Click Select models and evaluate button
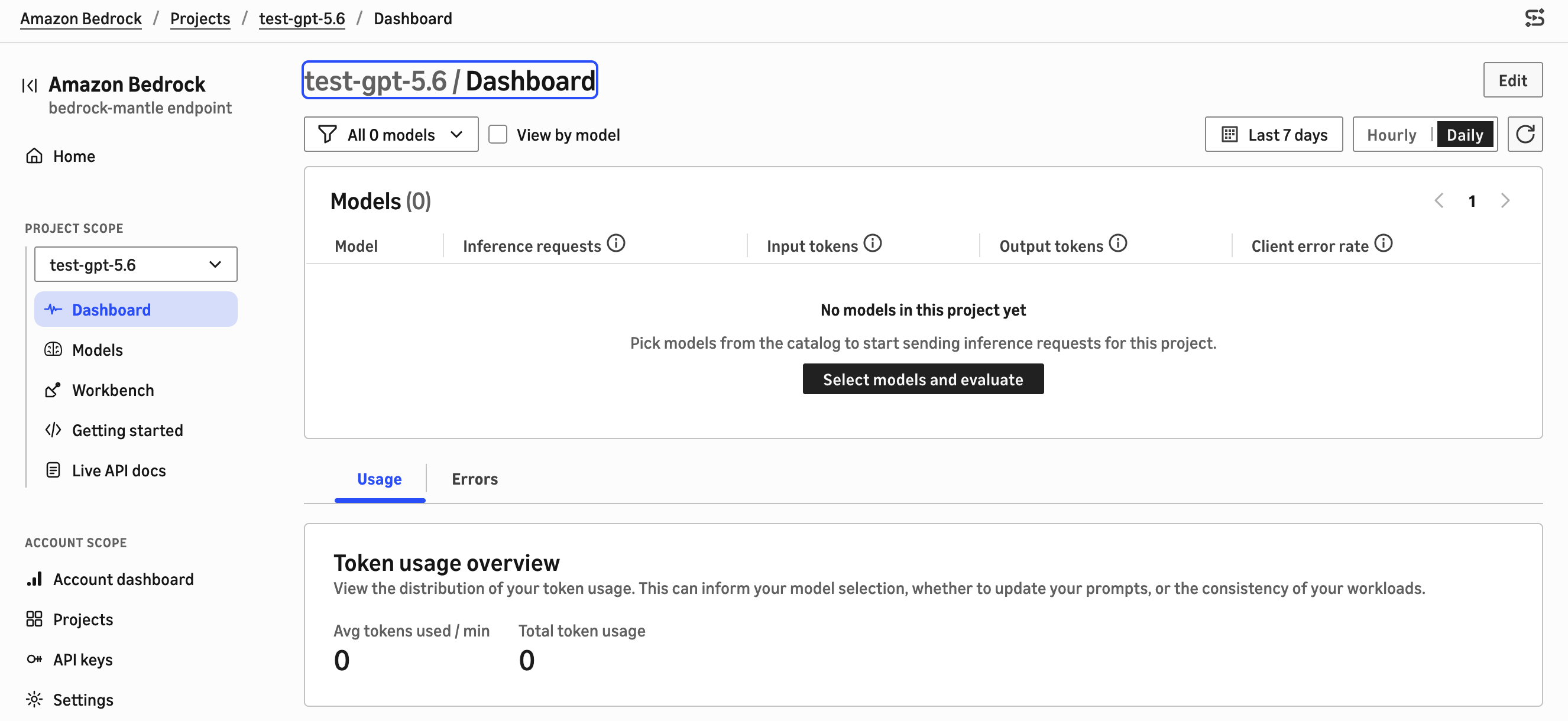The image size is (1568, 721). [x=923, y=379]
